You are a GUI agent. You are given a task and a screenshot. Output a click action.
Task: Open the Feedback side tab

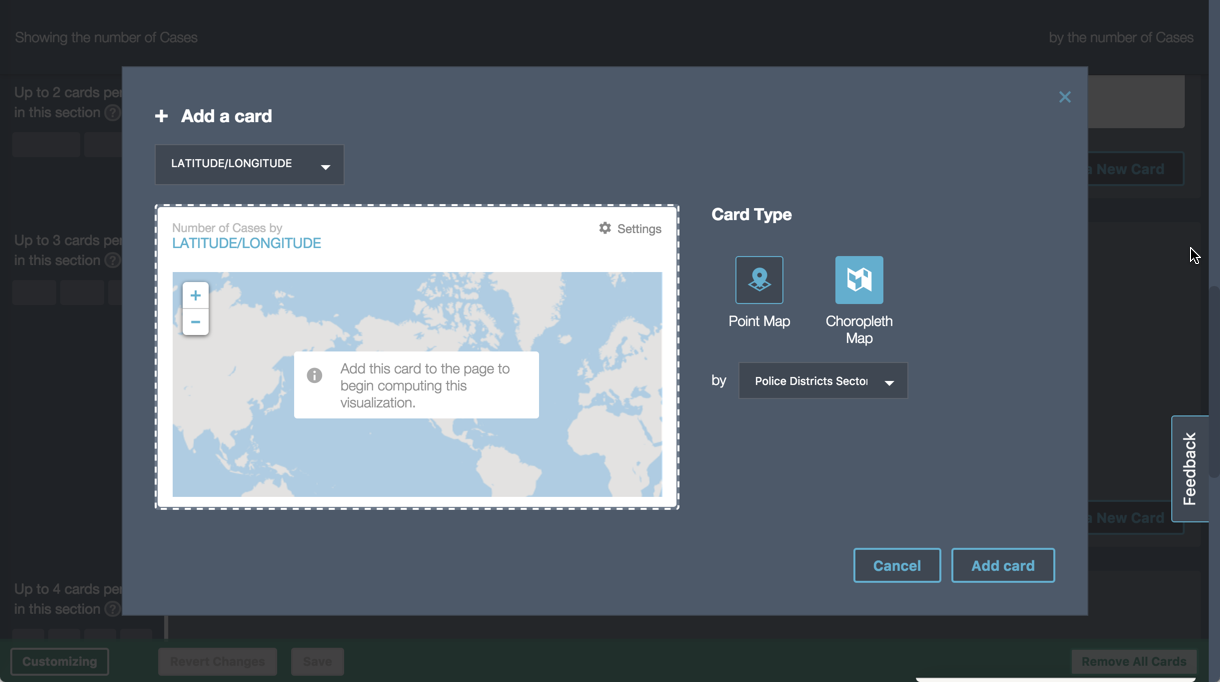pos(1190,468)
